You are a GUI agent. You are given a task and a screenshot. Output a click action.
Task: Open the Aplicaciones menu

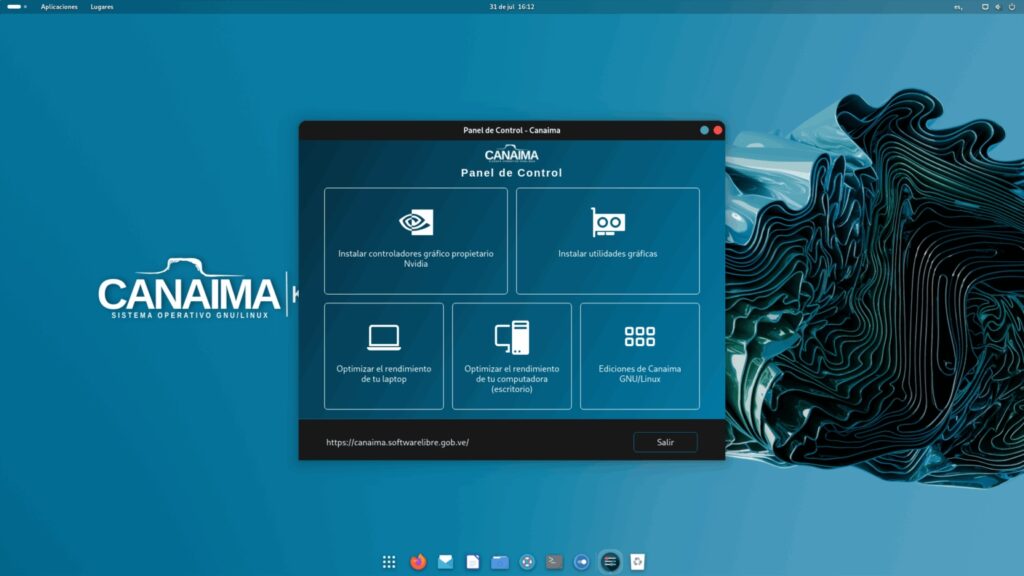click(x=59, y=7)
